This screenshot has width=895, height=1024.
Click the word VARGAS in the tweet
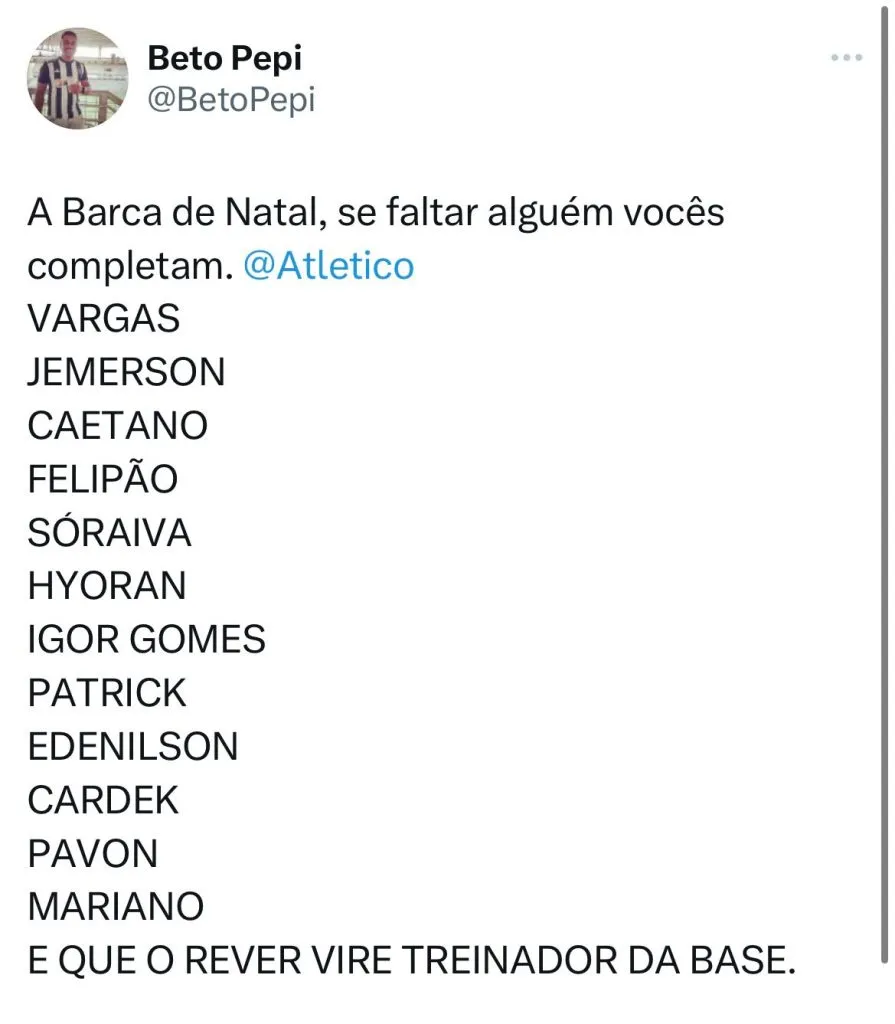tap(104, 319)
